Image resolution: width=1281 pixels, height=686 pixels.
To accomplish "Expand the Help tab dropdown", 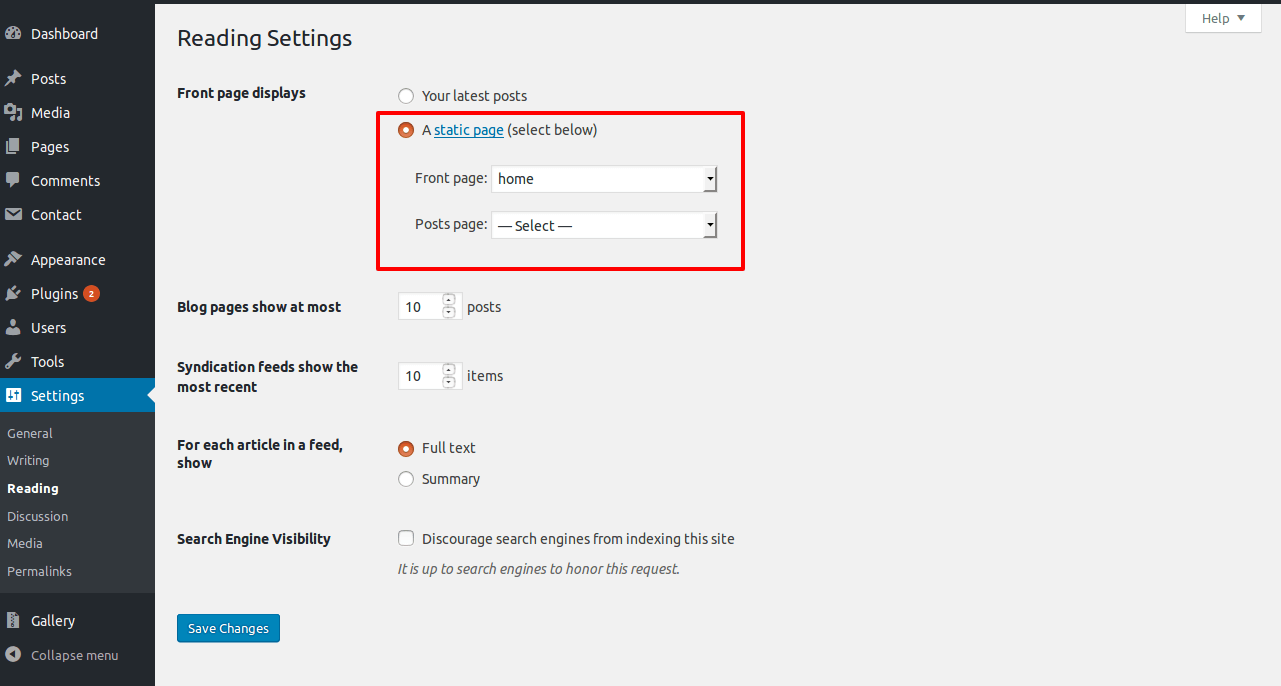I will pyautogui.click(x=1223, y=18).
